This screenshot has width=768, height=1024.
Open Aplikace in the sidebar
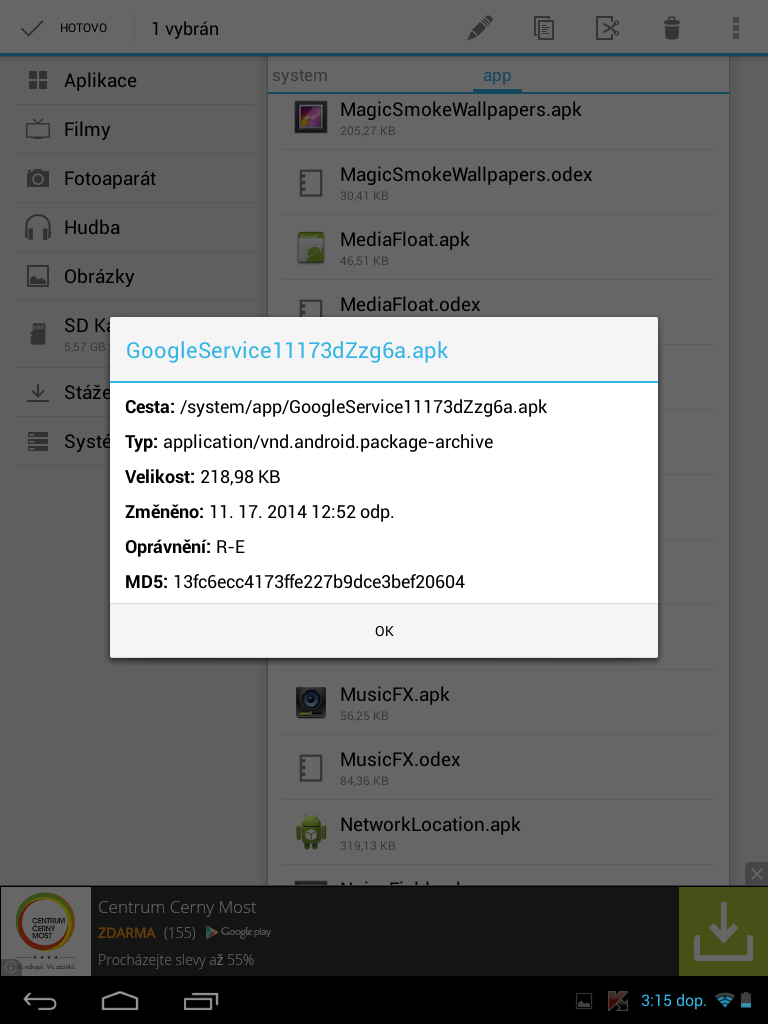coord(100,81)
